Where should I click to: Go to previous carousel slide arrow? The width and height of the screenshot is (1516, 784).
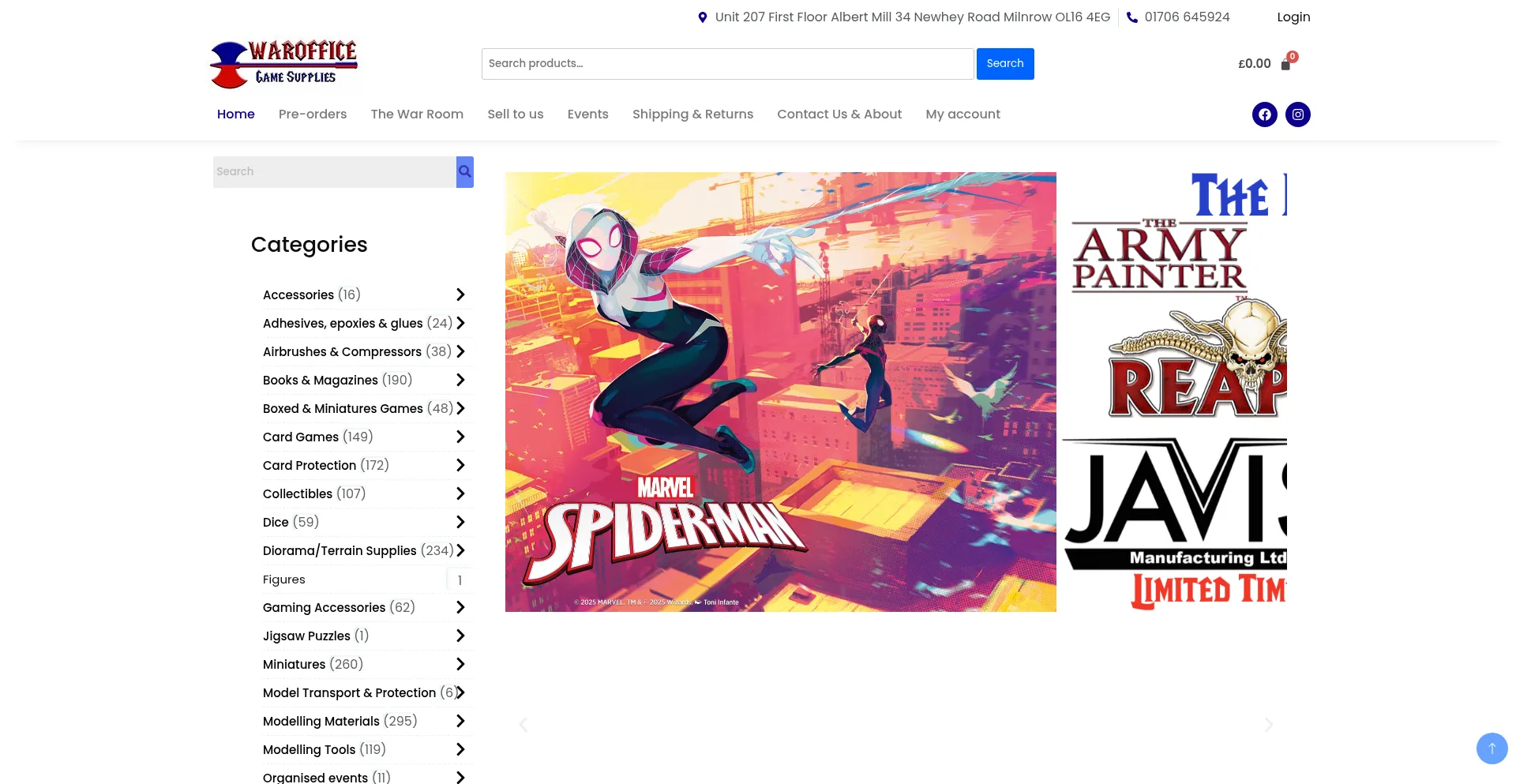523,725
